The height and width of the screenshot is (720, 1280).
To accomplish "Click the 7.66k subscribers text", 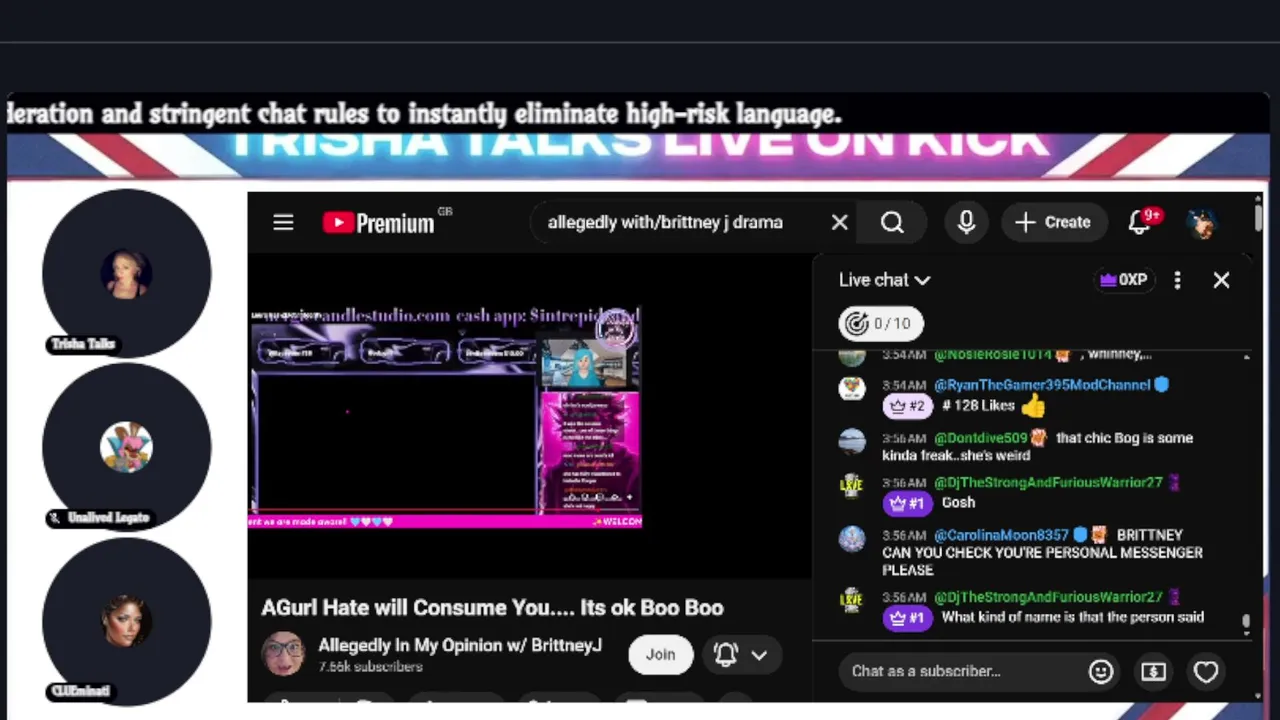I will [x=370, y=667].
